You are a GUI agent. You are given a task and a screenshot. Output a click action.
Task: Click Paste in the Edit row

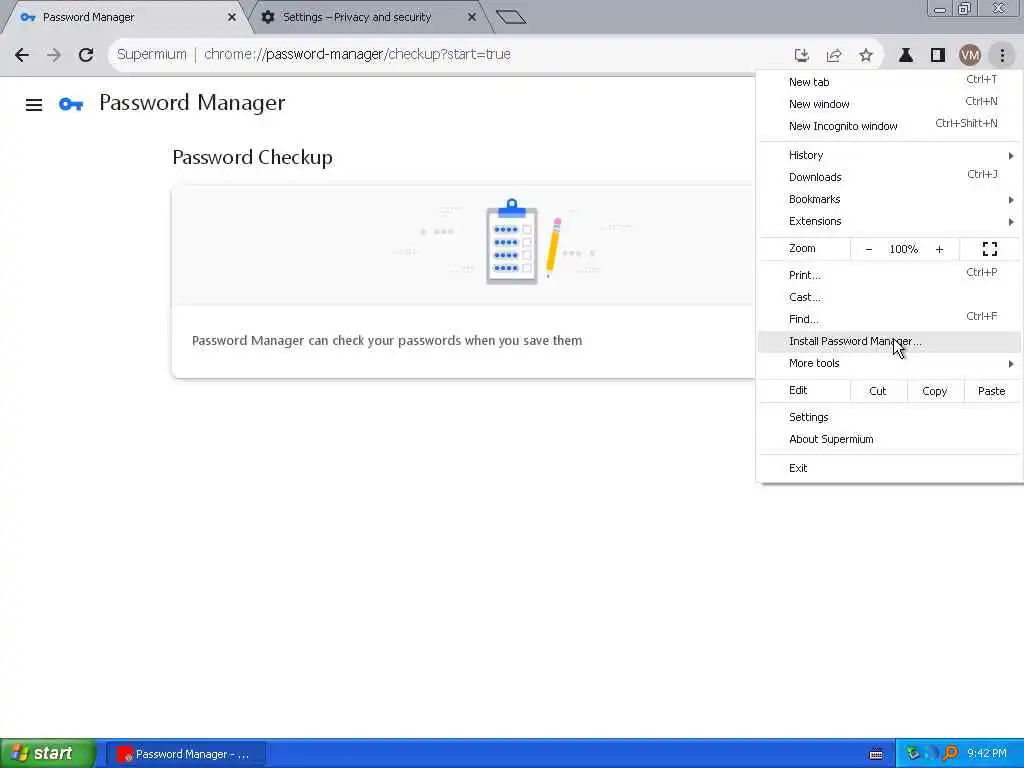[x=991, y=391]
